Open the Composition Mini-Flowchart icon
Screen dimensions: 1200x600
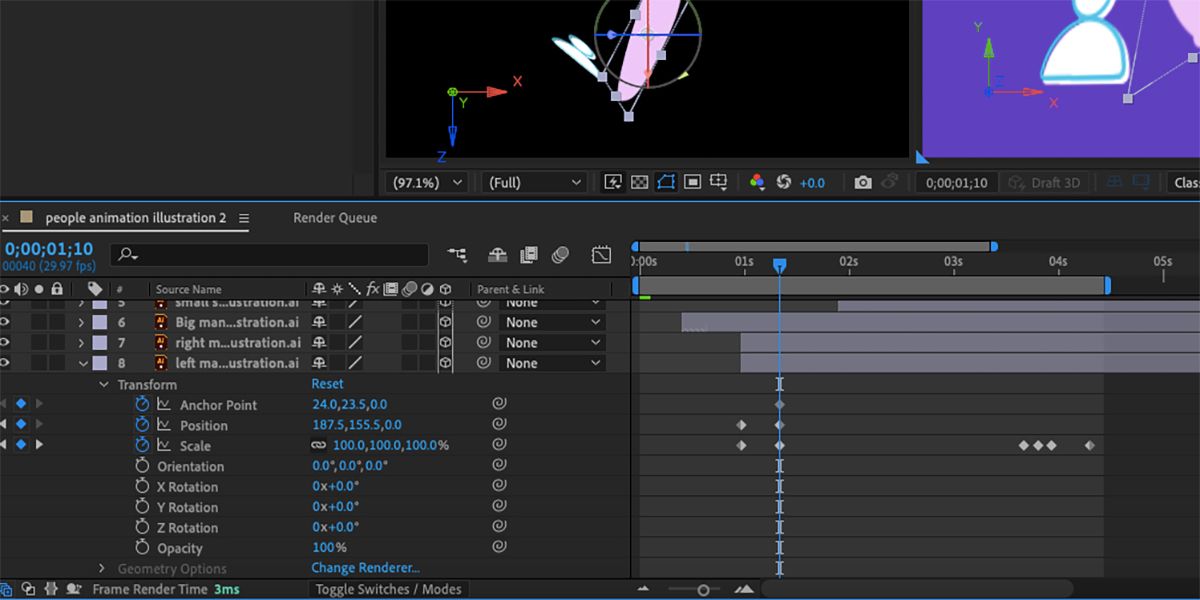click(457, 255)
